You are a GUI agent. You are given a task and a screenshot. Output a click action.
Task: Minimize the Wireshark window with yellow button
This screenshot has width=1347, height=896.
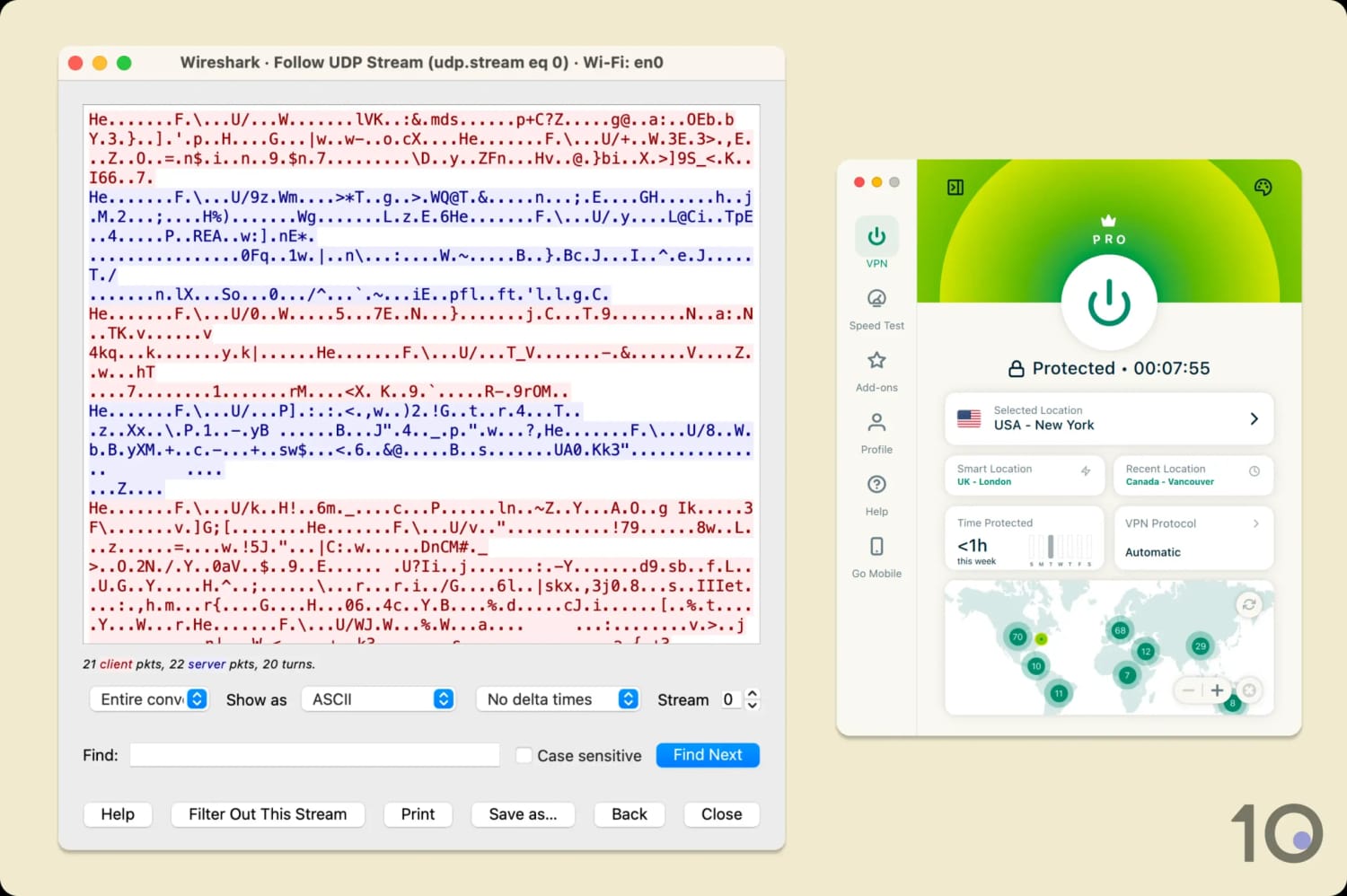pos(100,63)
